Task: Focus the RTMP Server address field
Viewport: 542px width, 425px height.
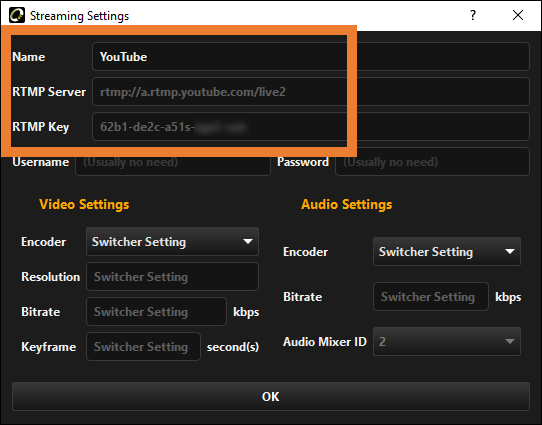Action: coord(311,92)
